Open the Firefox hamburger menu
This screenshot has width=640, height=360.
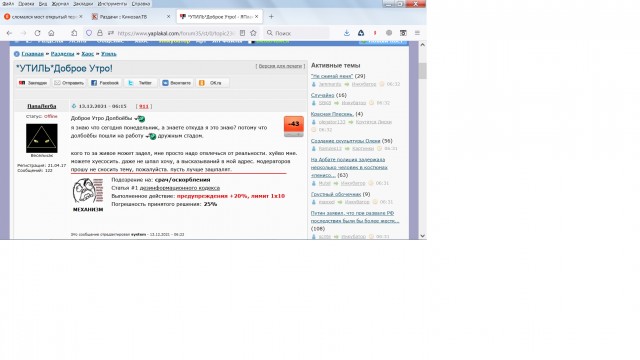pyautogui.click(x=417, y=33)
